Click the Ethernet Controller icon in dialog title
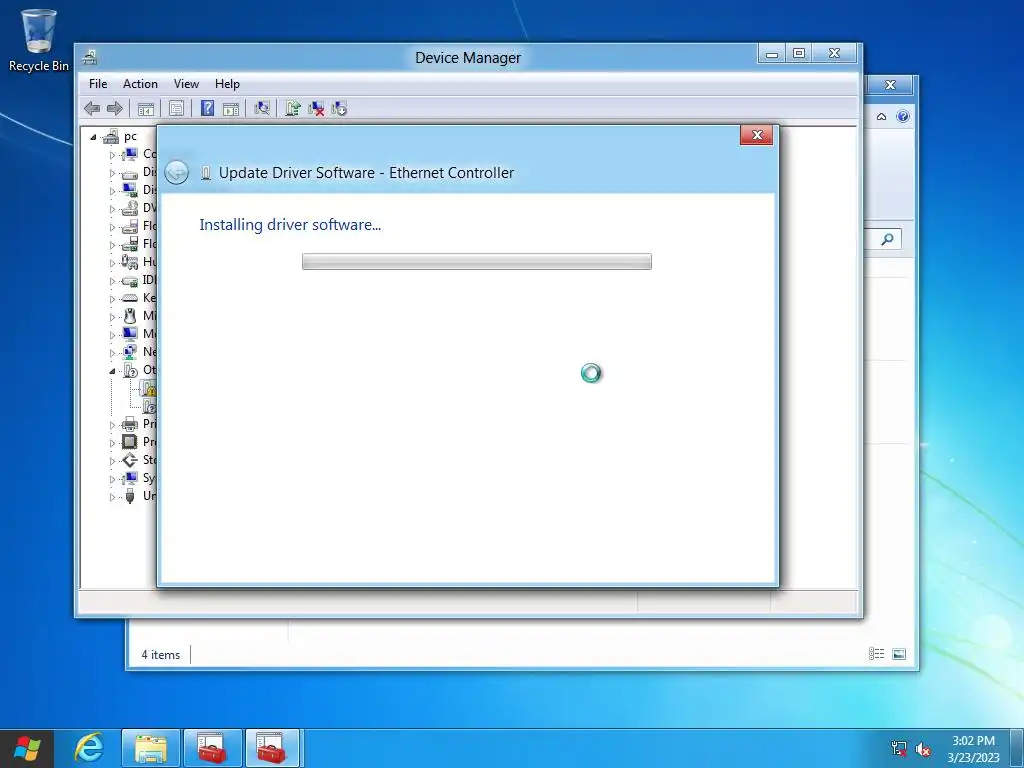Screen dimensions: 1024x768 206,172
